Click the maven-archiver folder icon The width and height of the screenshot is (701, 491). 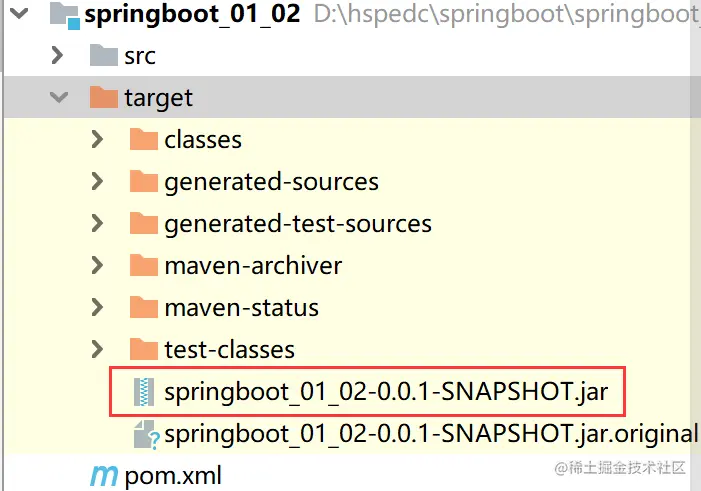coord(144,265)
